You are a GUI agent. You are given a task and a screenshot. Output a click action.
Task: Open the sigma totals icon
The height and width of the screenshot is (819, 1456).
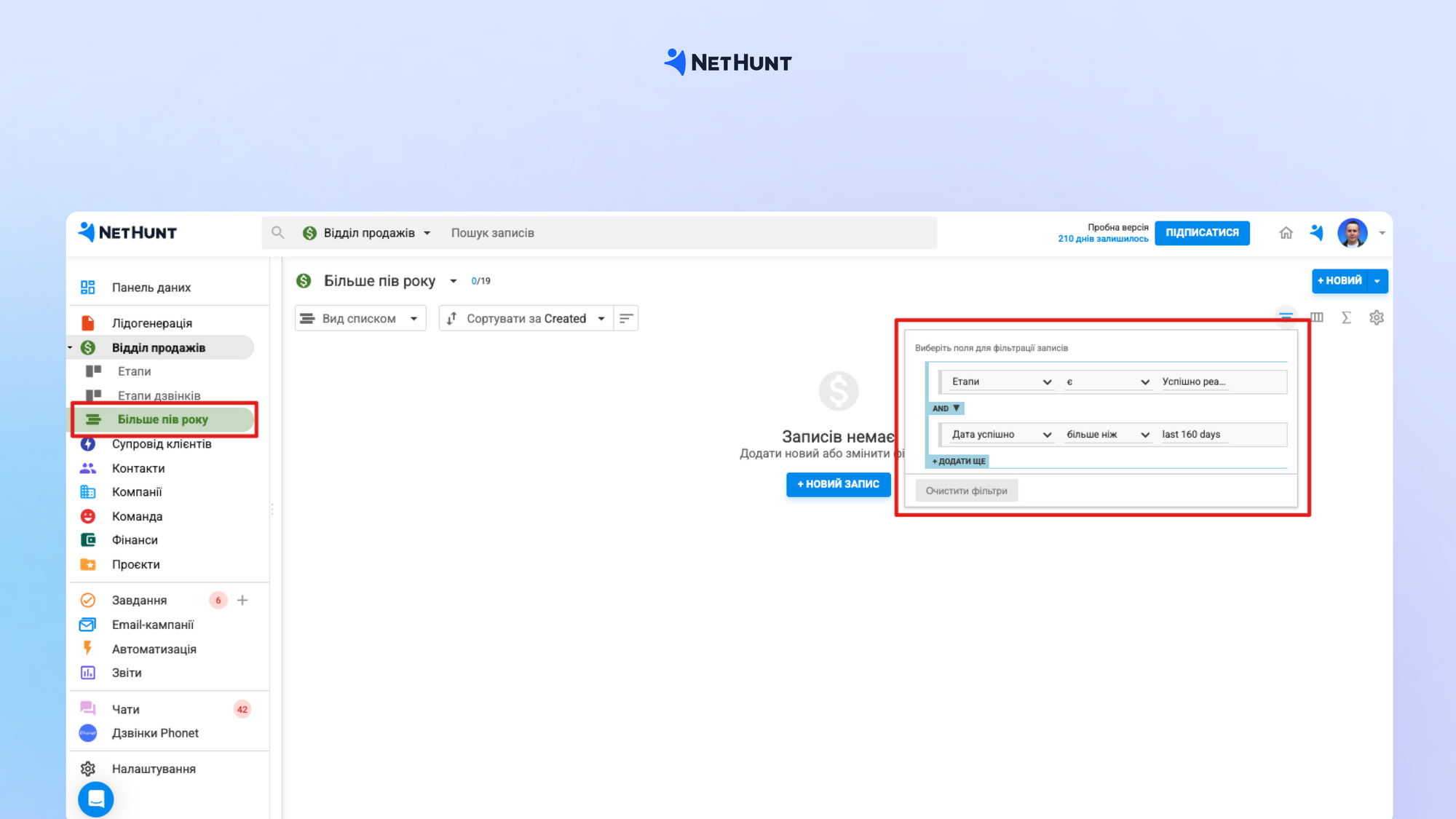pyautogui.click(x=1346, y=317)
